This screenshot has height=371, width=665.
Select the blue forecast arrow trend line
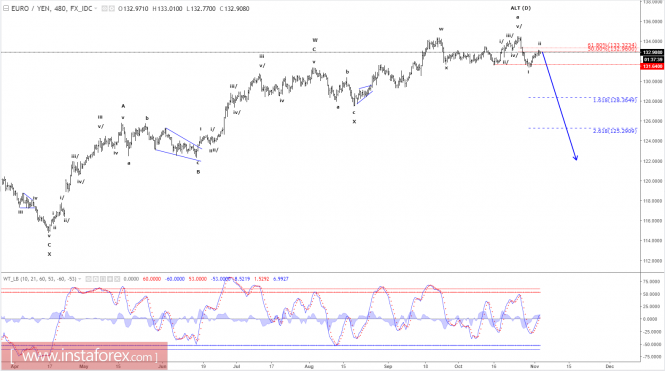coord(559,106)
